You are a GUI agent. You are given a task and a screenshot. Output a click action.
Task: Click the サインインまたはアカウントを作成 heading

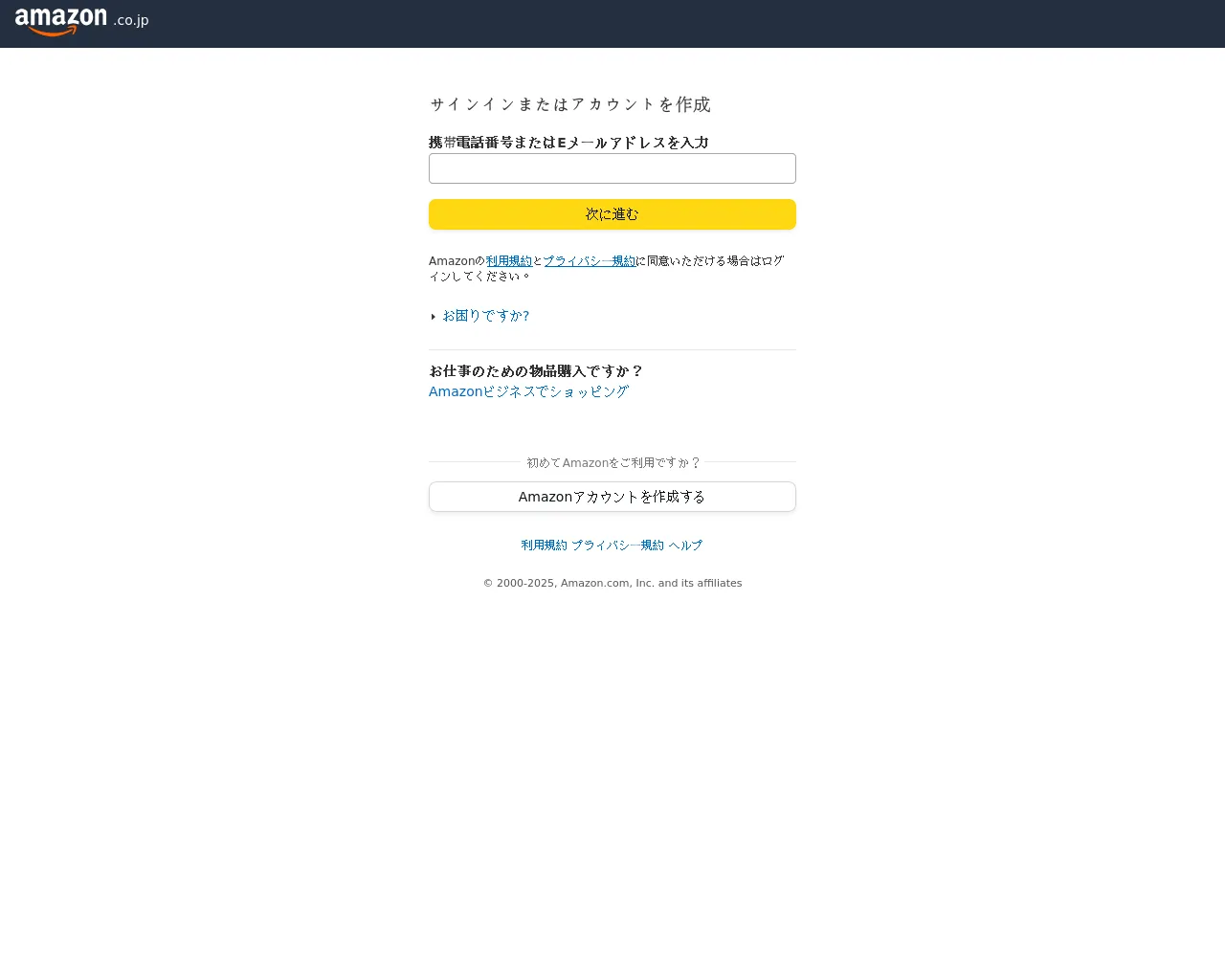[570, 104]
